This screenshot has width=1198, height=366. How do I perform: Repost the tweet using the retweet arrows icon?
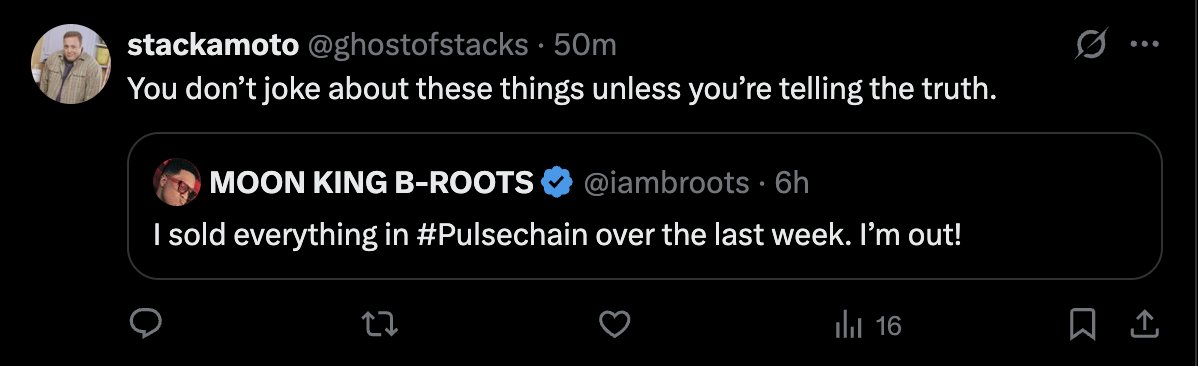(x=380, y=326)
